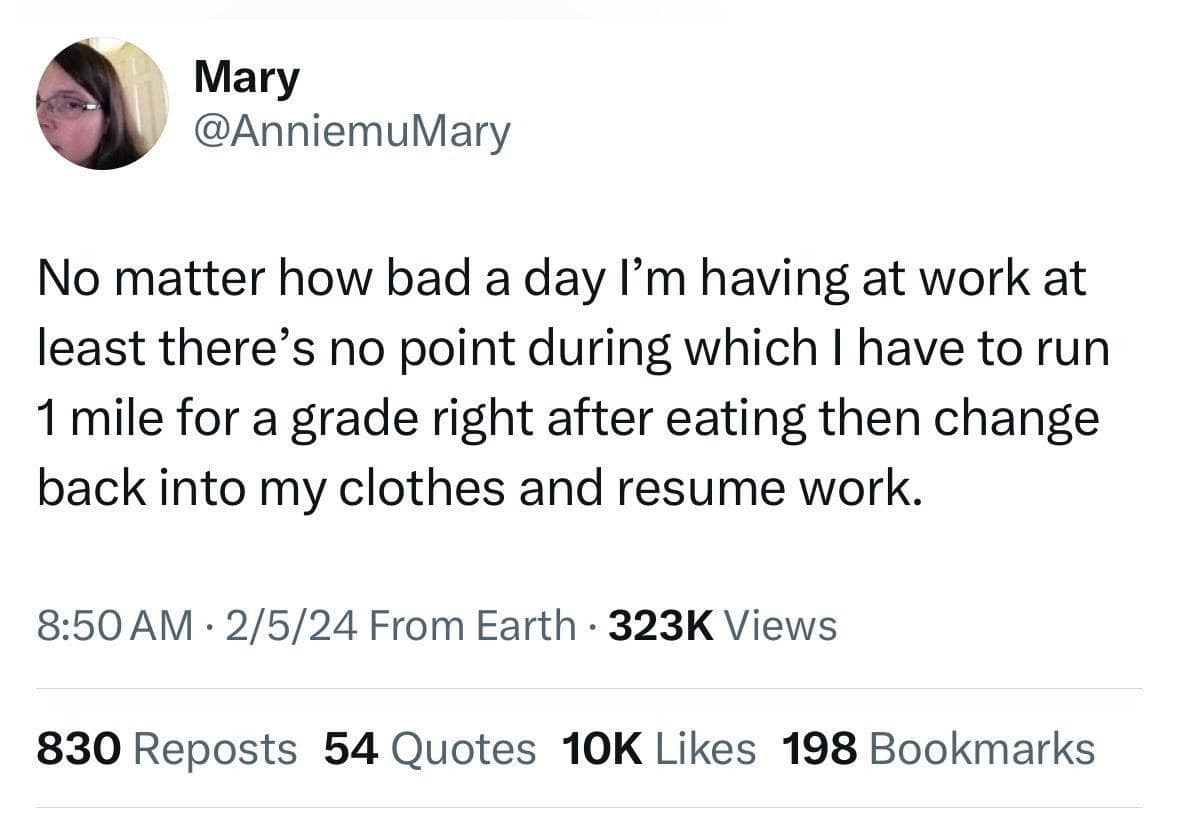Click the tweet line starting "1 mile for a grade"
1179x814 pixels.
pyautogui.click(x=567, y=416)
